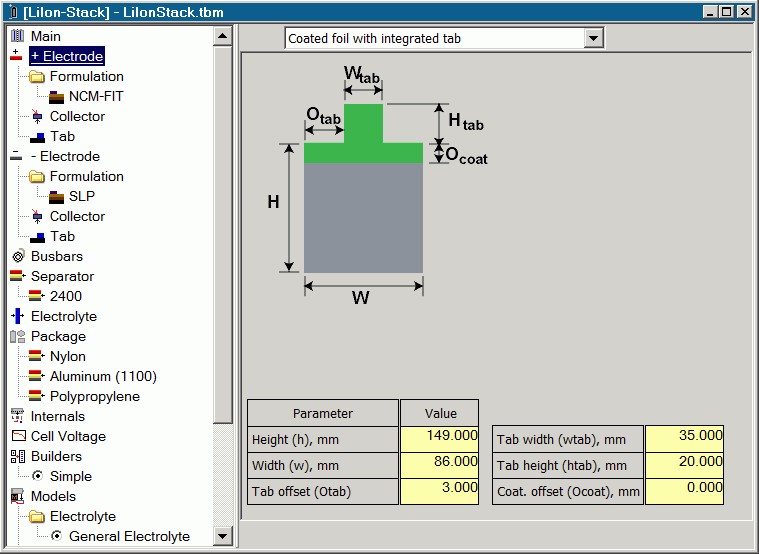Viewport: 759px width, 554px height.
Task: Click the Models icon in tree
Action: coord(17,496)
